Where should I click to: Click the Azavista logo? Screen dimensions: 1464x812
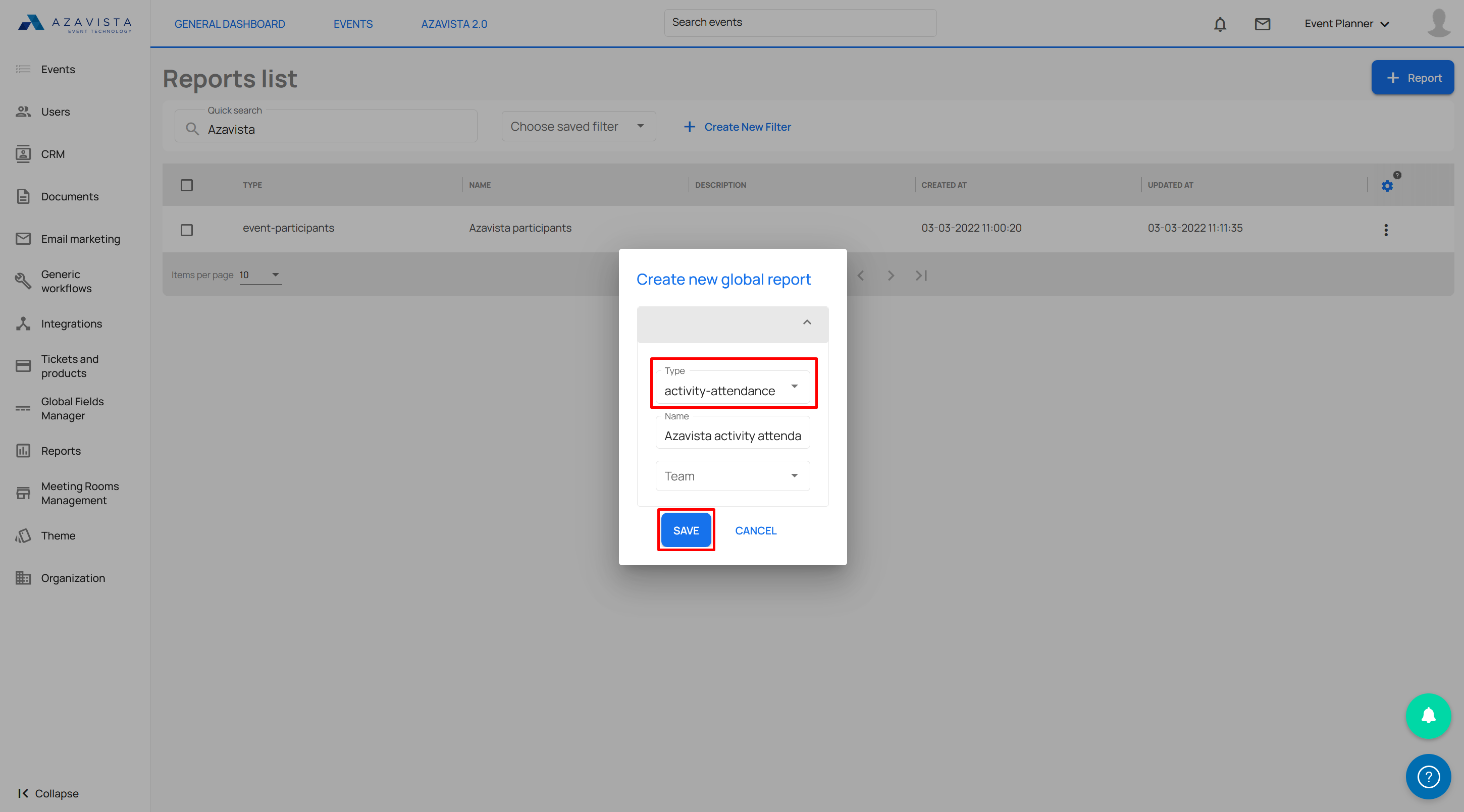(x=75, y=23)
